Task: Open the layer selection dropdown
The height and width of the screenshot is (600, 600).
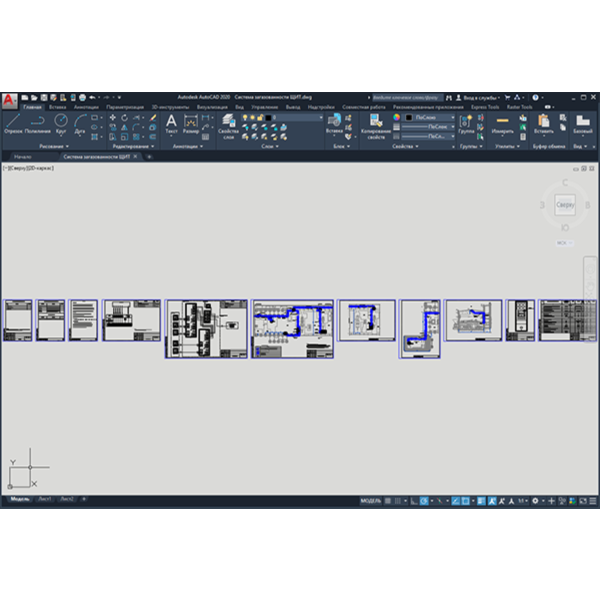Action: click(293, 117)
